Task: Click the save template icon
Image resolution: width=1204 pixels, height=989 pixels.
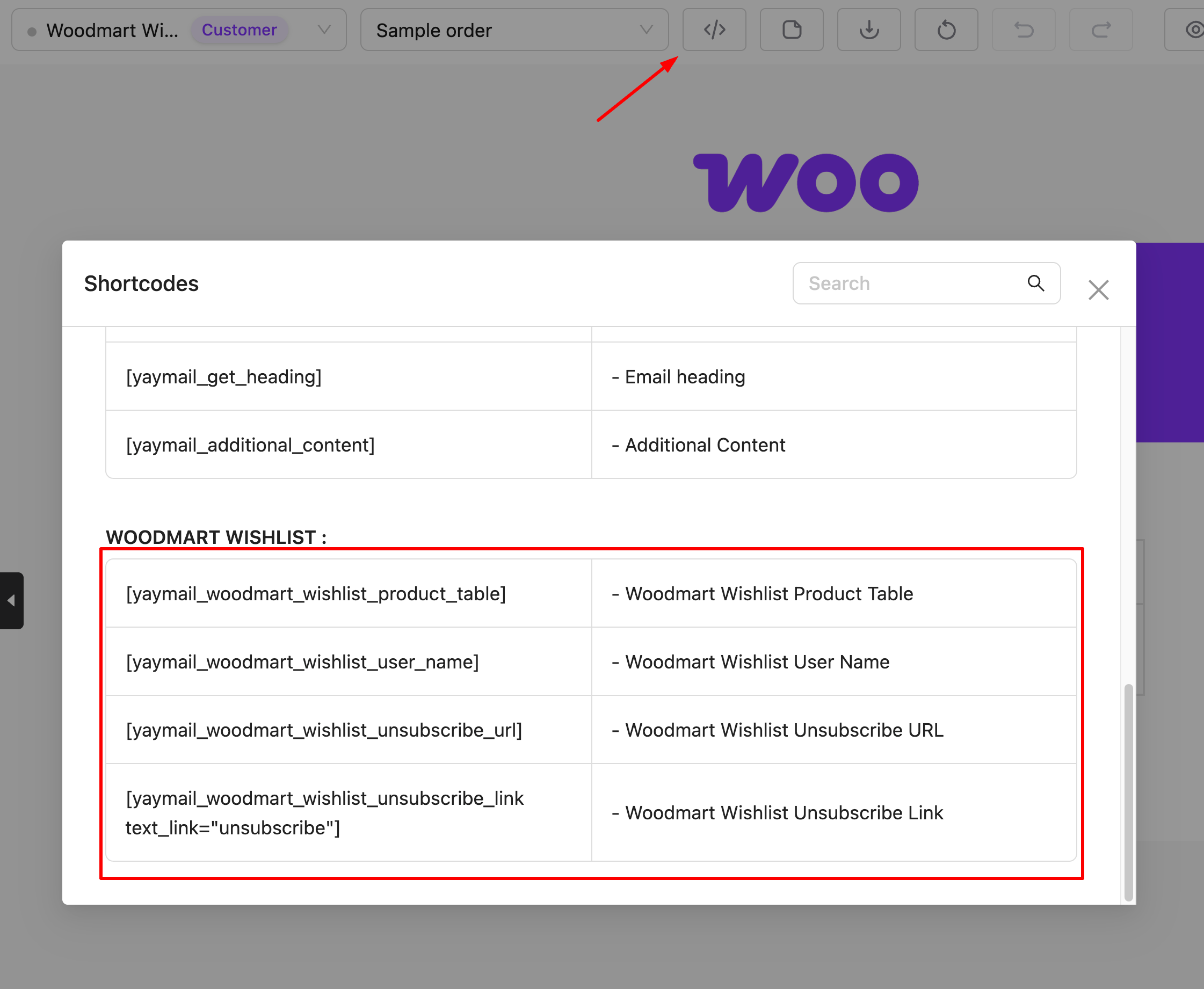Action: coord(792,30)
